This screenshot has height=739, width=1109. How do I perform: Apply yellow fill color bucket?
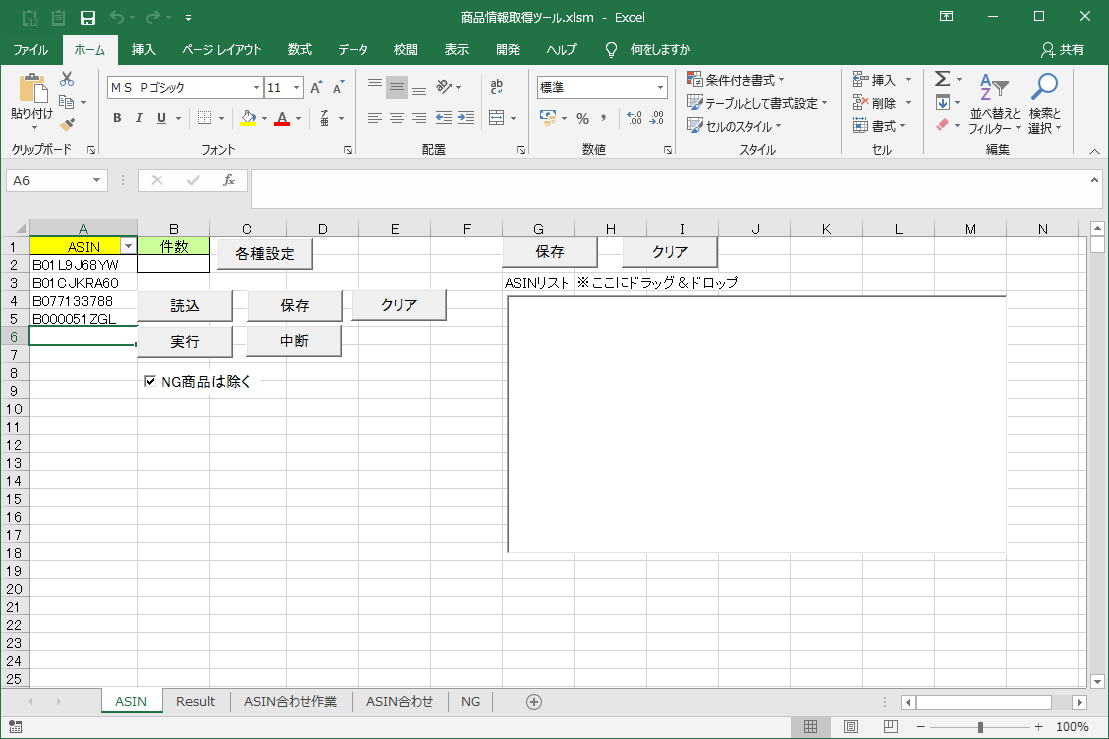point(248,118)
